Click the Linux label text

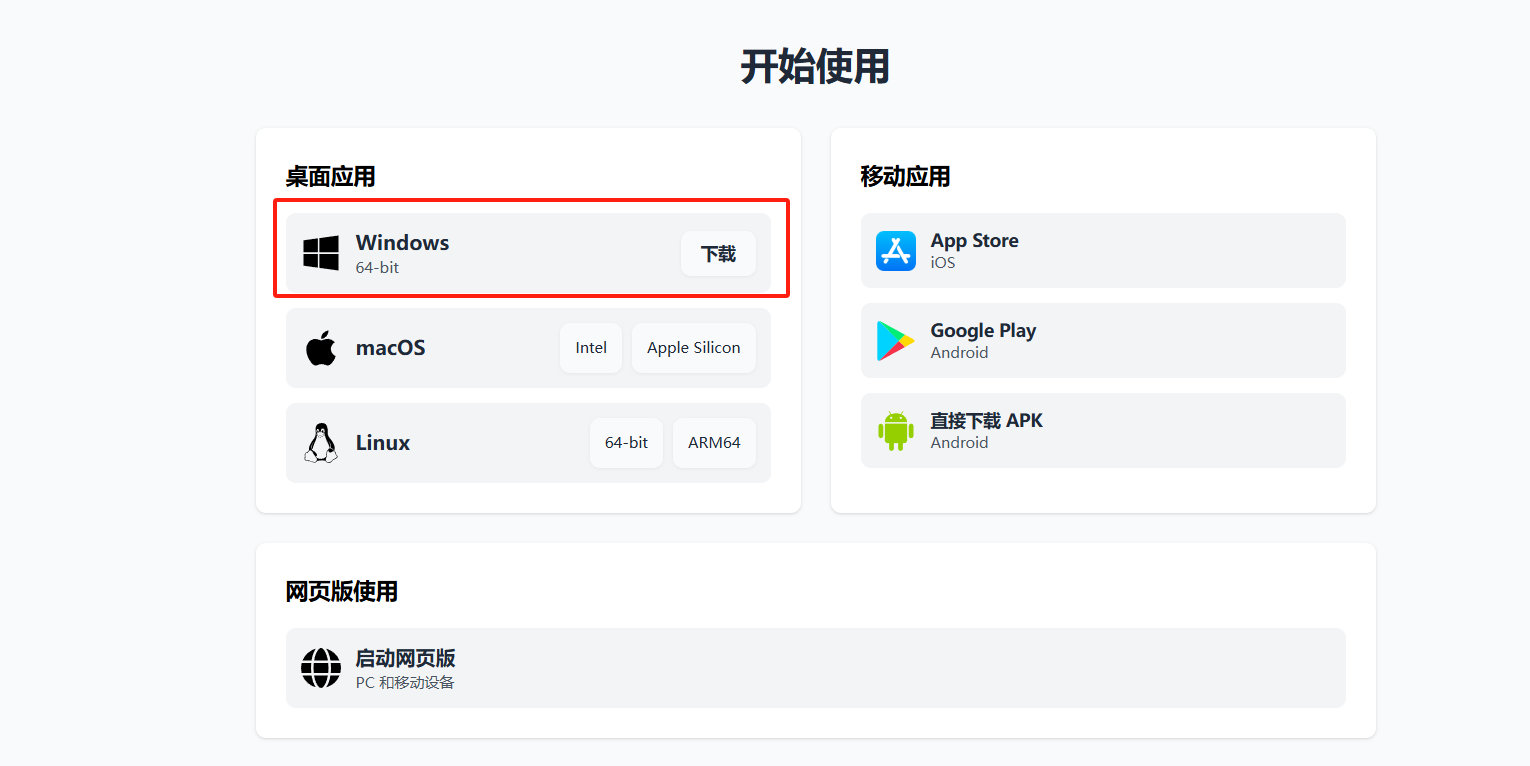[383, 443]
